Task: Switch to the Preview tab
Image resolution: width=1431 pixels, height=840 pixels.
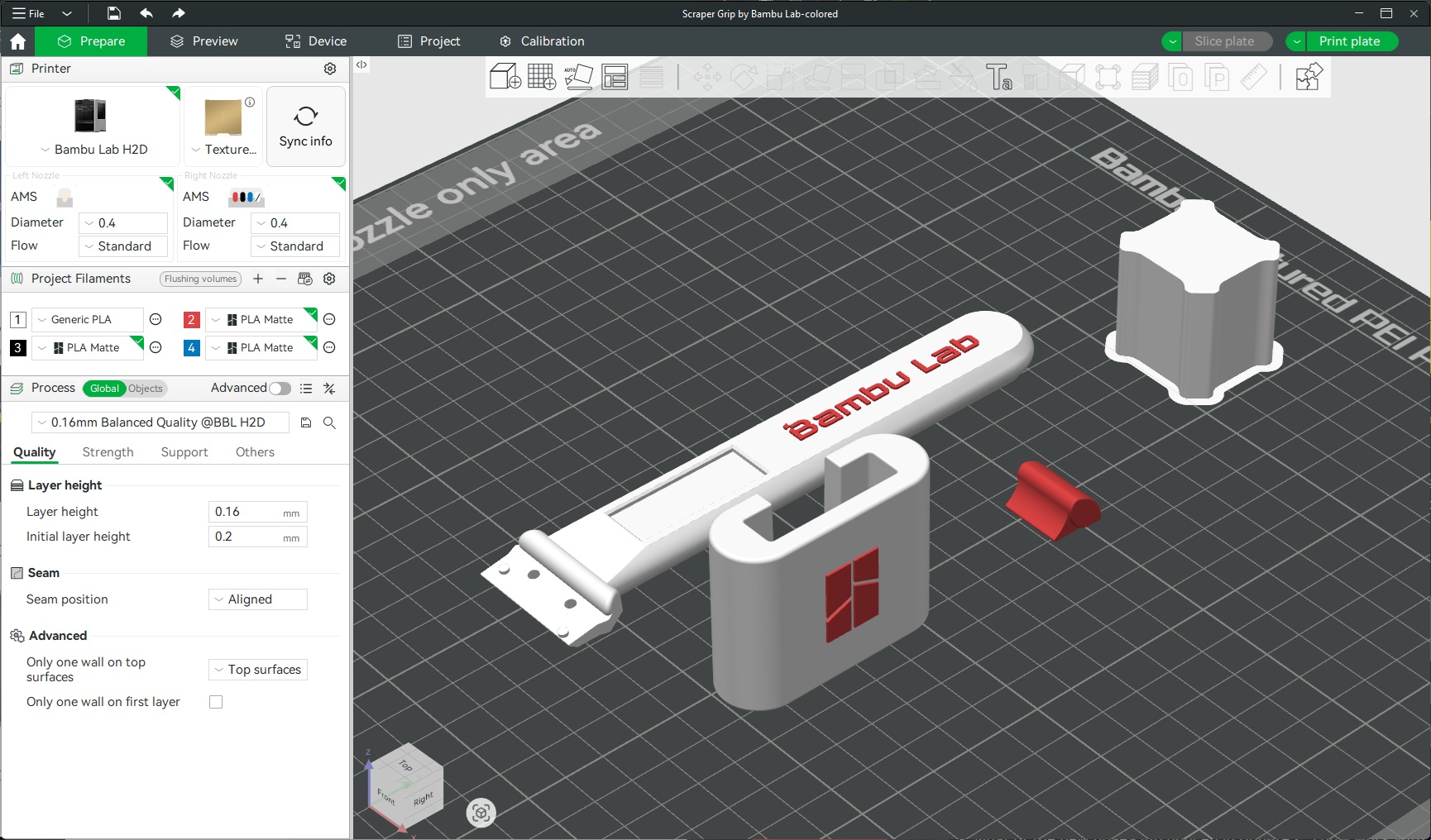Action: click(x=203, y=41)
